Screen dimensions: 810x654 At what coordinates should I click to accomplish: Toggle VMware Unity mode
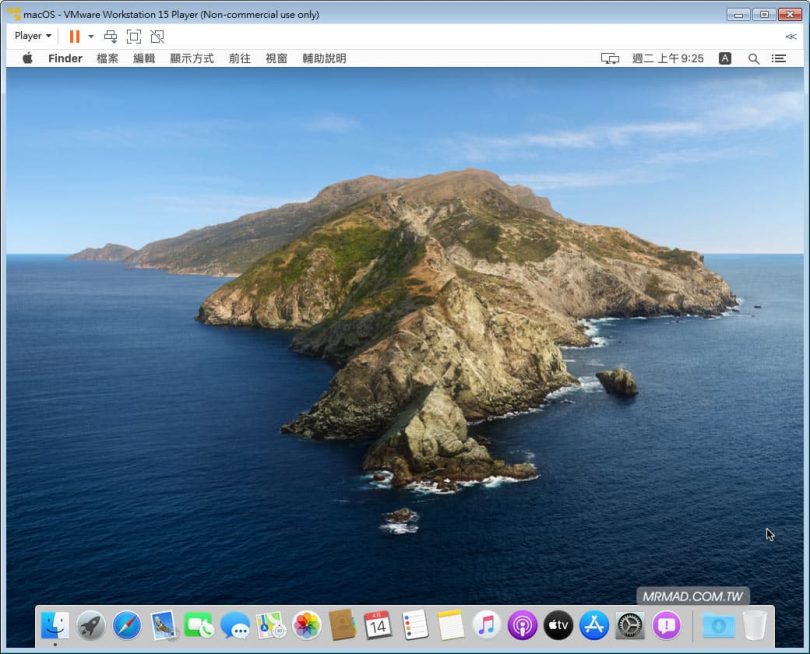coord(157,36)
